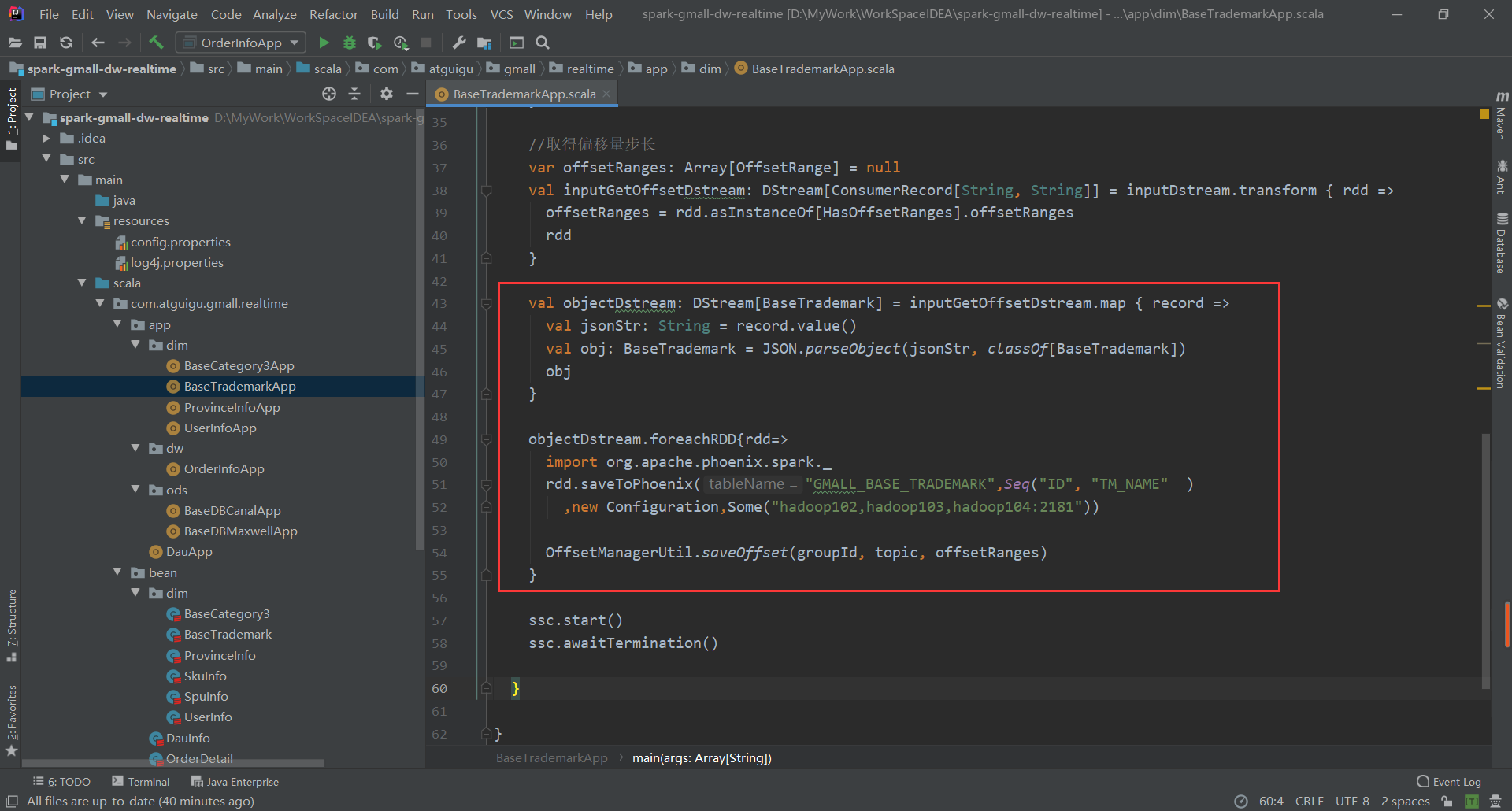
Task: Click the Stop square icon
Action: click(426, 43)
